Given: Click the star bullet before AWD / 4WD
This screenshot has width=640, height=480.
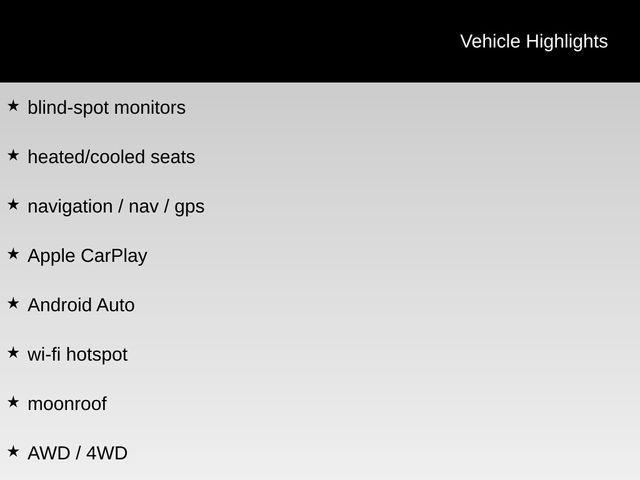Looking at the screenshot, I should click(13, 452).
